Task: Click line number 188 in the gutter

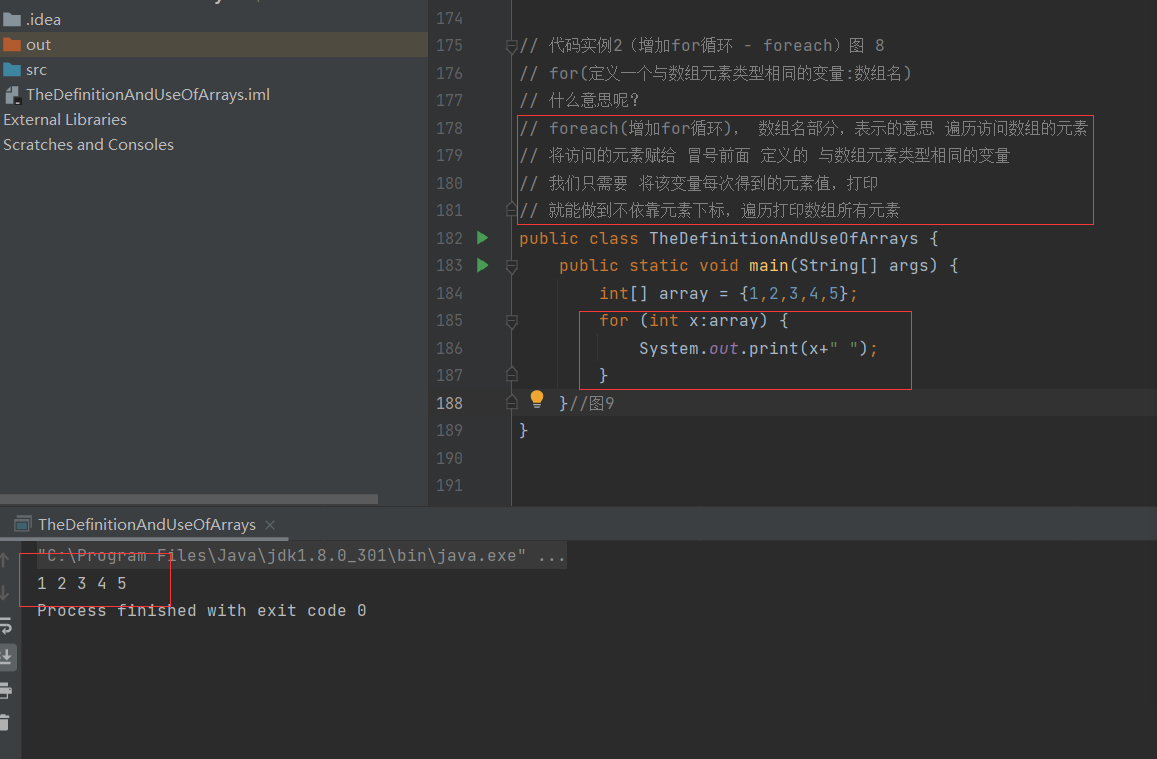Action: click(x=449, y=403)
